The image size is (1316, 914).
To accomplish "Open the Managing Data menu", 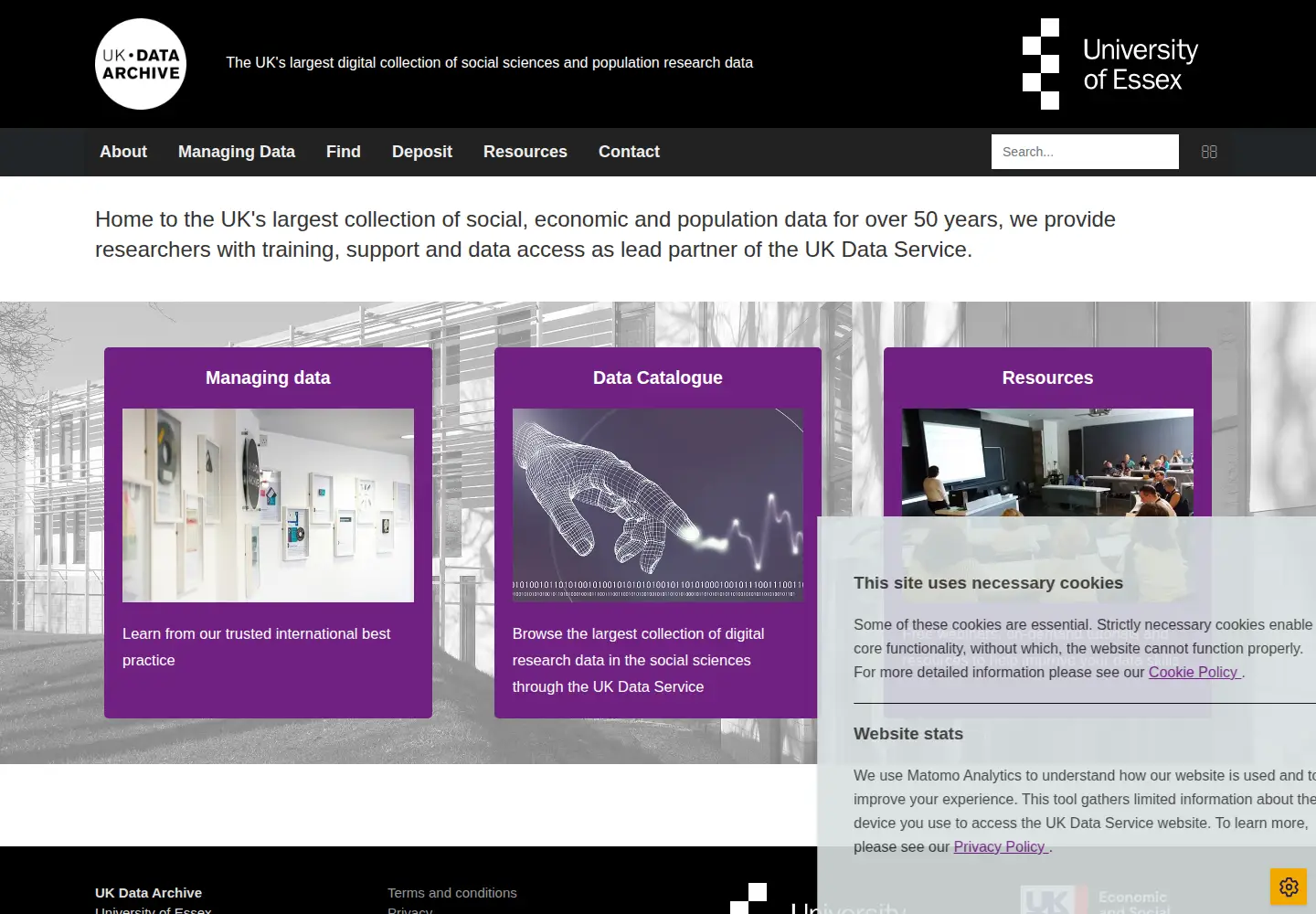I will (x=237, y=152).
